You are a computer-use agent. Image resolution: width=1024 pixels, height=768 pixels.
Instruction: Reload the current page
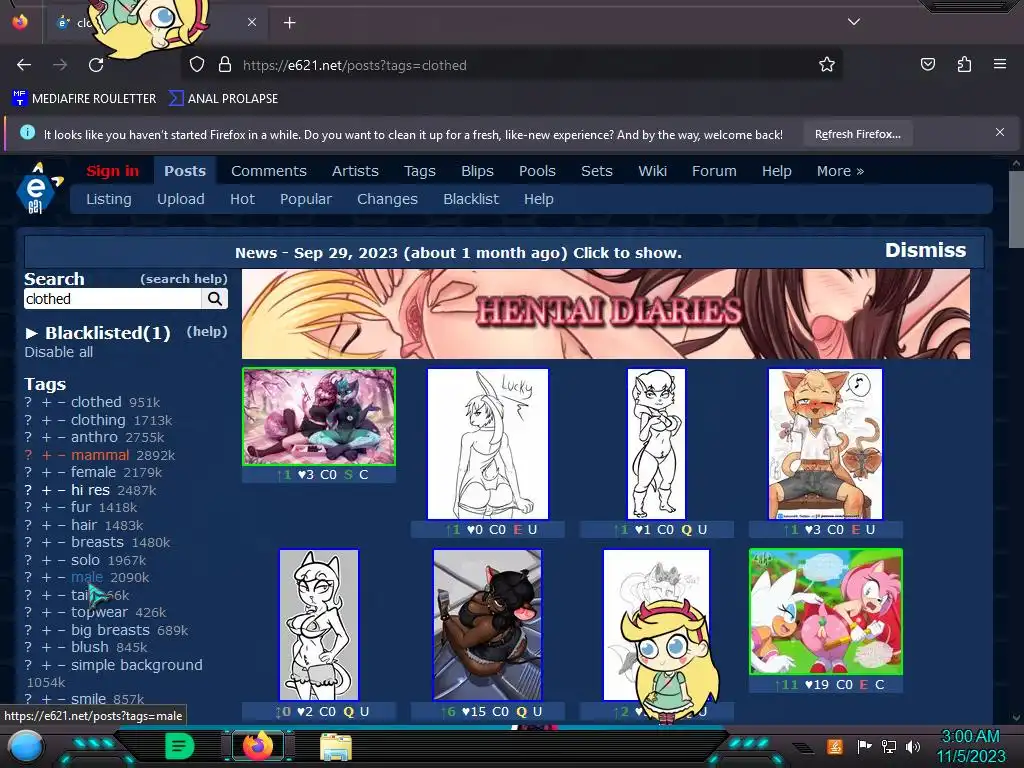96,65
